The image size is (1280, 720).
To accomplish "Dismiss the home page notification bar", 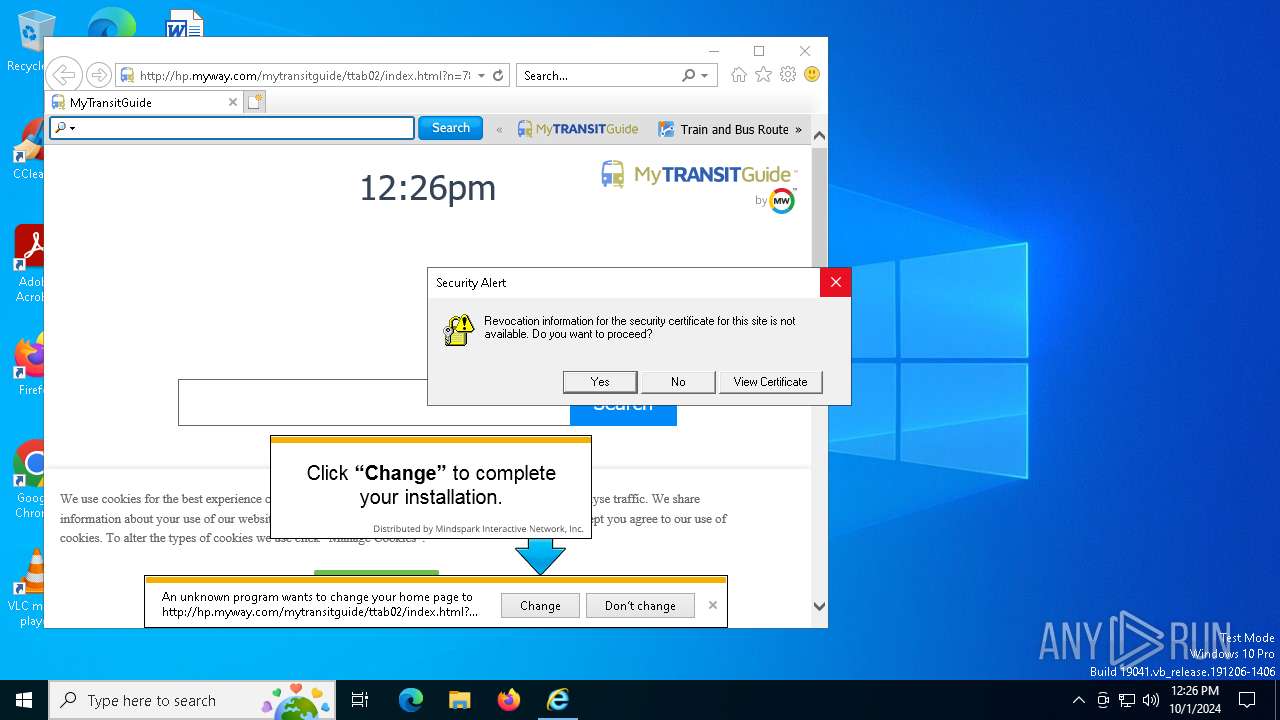I will [713, 605].
